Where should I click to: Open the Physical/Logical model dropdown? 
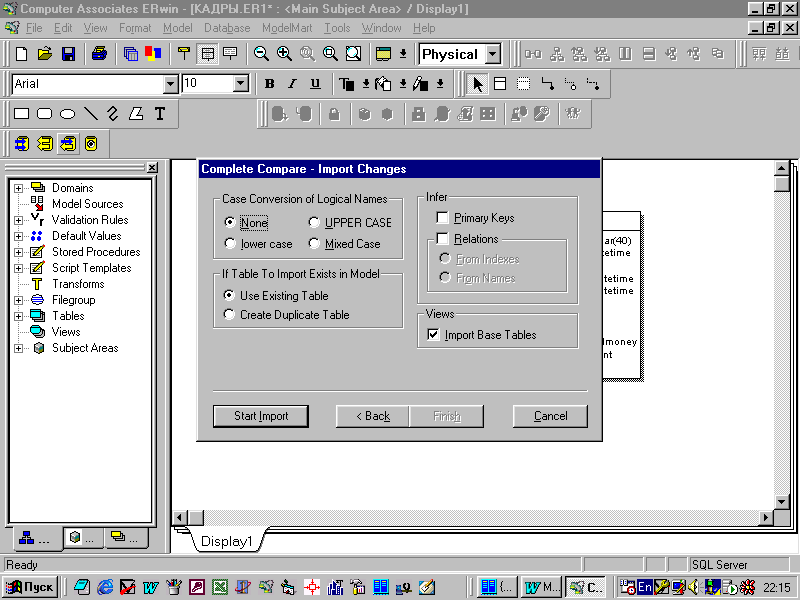pyautogui.click(x=492, y=54)
